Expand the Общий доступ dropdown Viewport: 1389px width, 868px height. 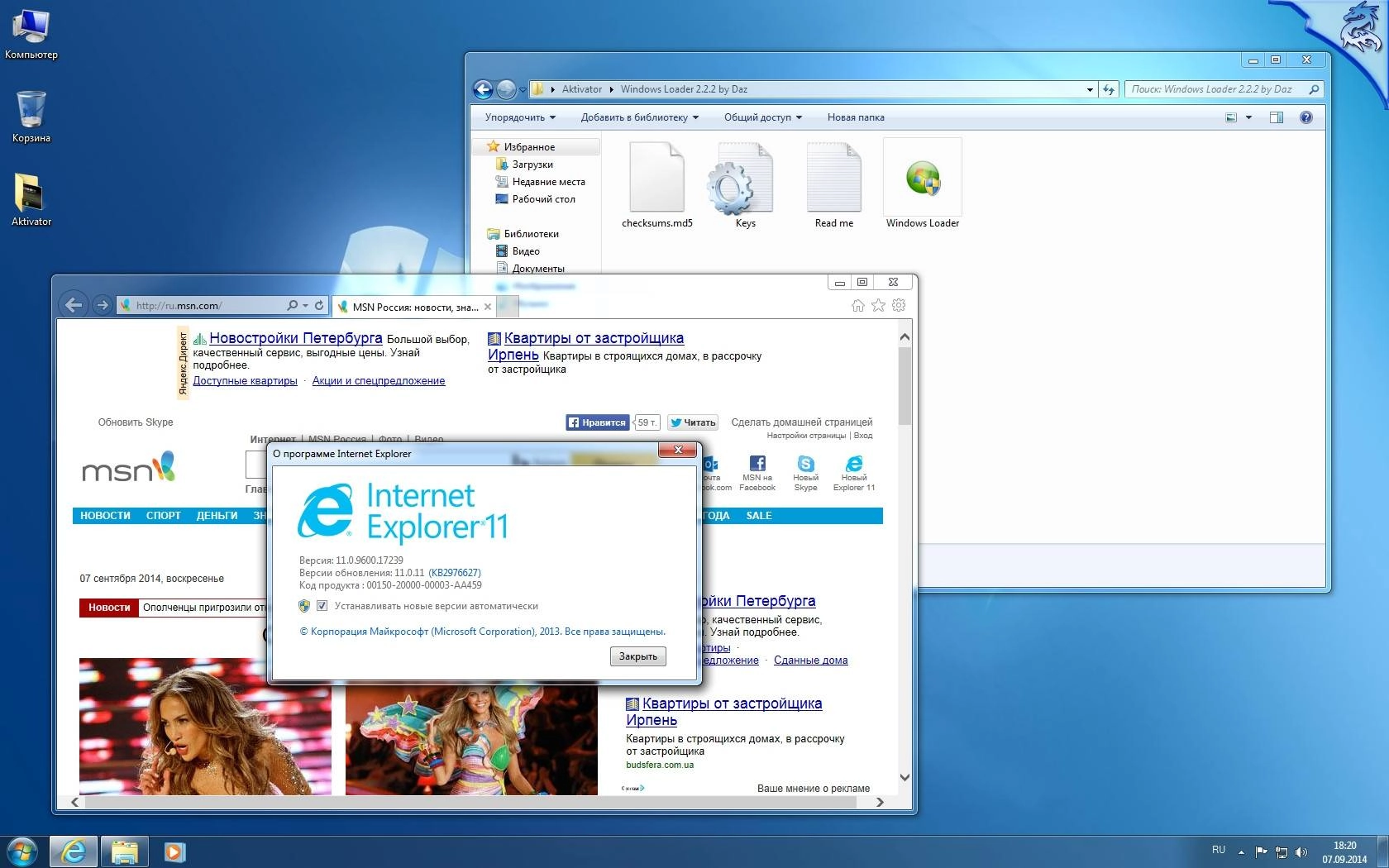(762, 117)
